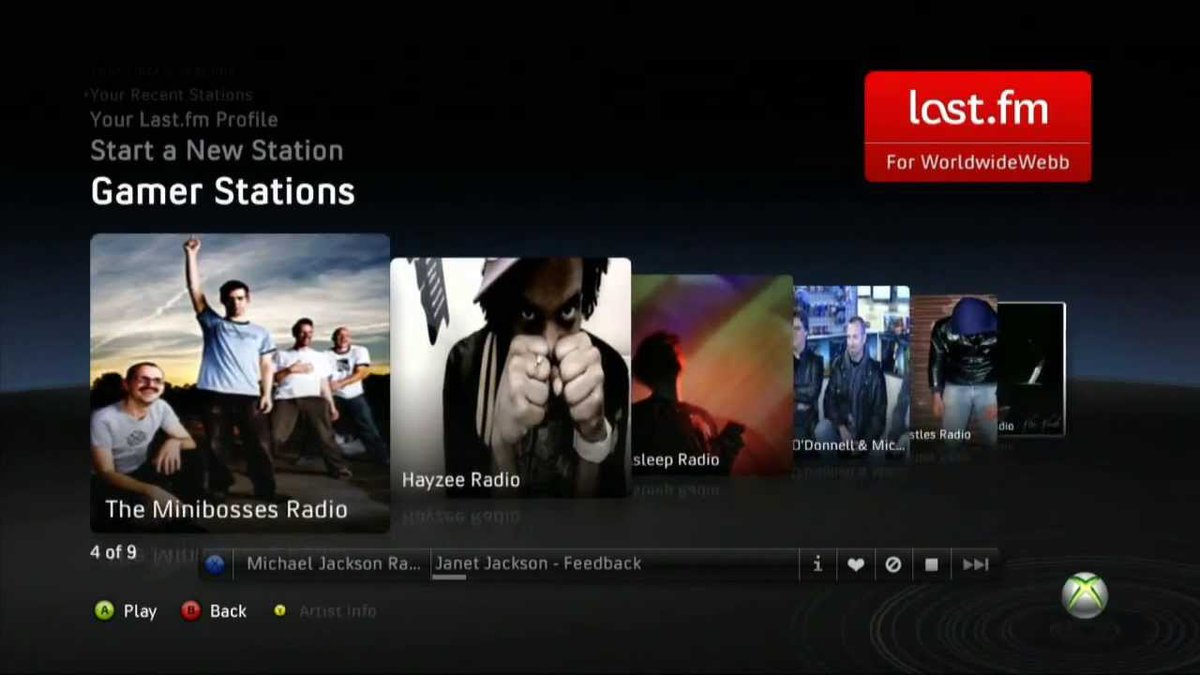Stop playback with the square stop icon
1200x675 pixels.
pyautogui.click(x=931, y=564)
